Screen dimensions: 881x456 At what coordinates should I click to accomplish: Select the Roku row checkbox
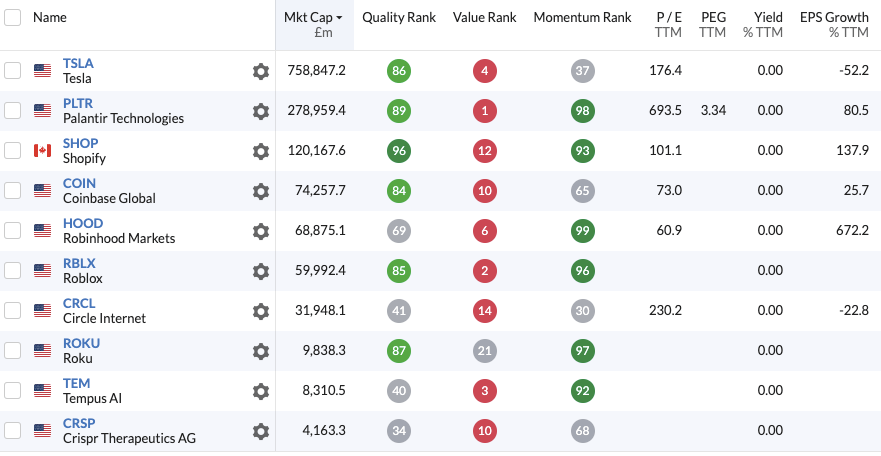coord(12,351)
